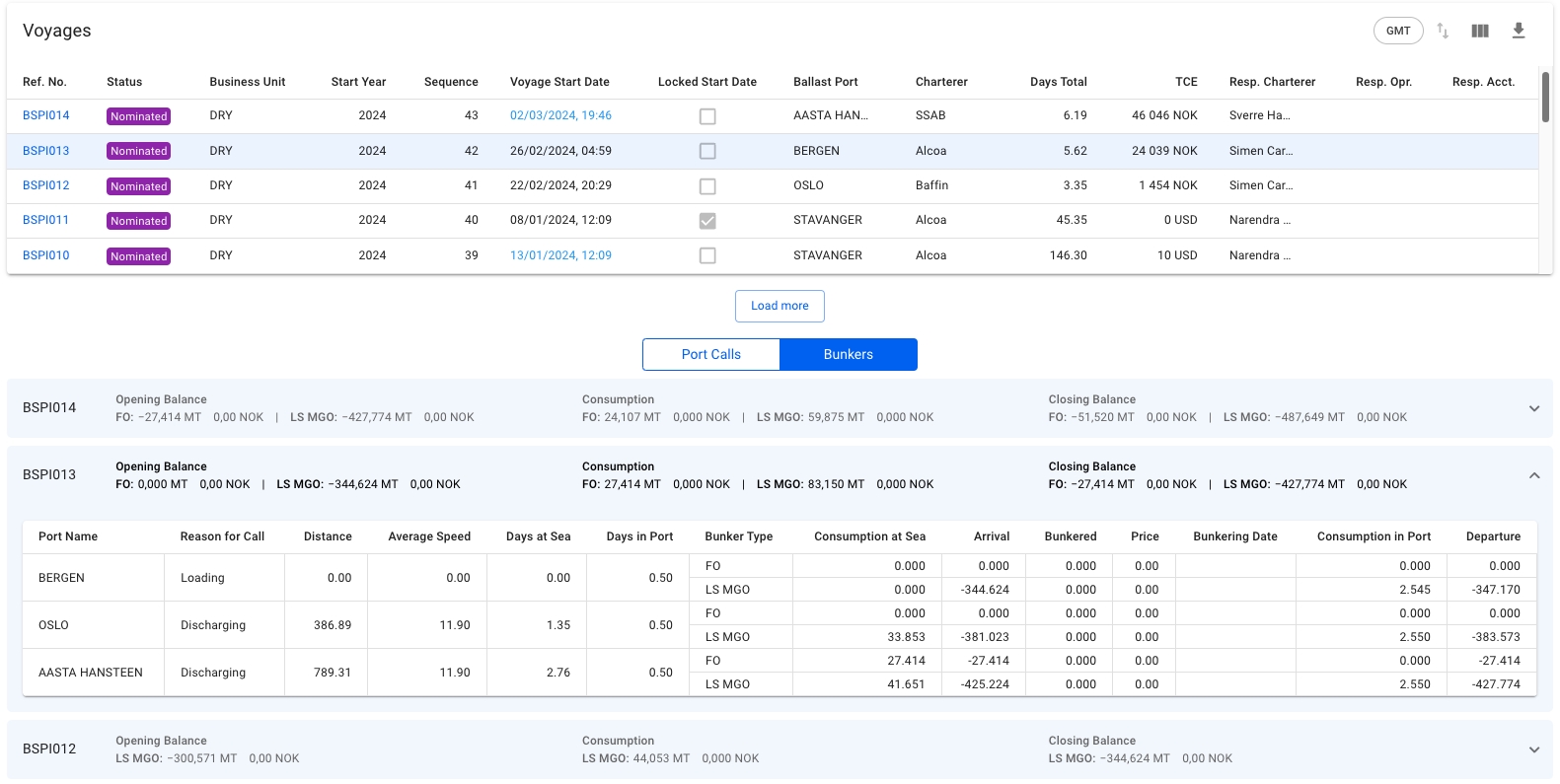Check Locked Start Date for BSPI014

(x=707, y=116)
